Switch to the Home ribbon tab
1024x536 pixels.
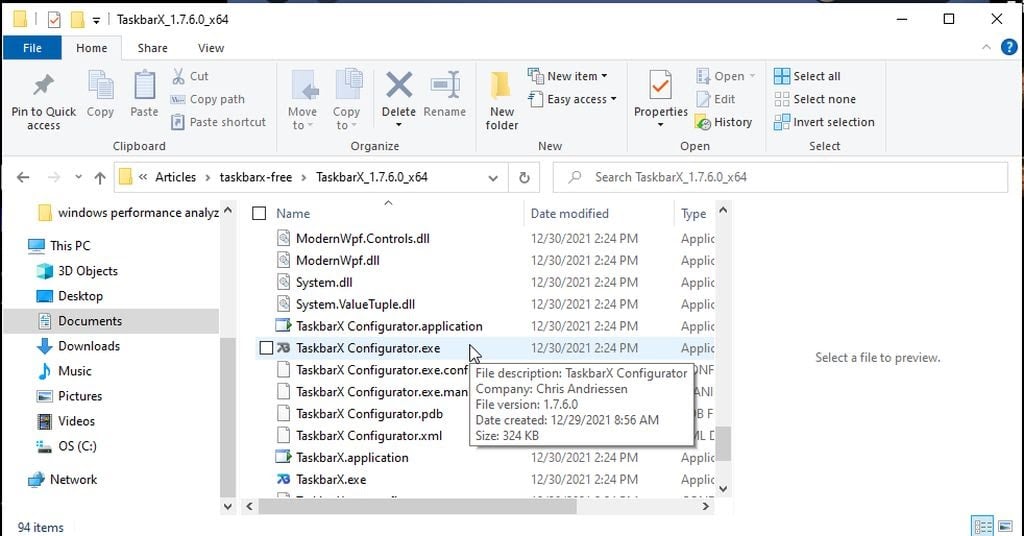click(x=91, y=48)
